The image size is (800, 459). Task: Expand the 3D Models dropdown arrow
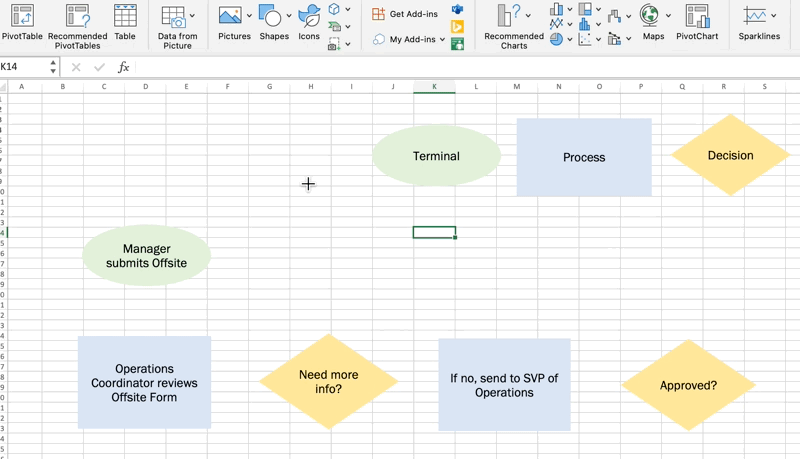click(348, 9)
